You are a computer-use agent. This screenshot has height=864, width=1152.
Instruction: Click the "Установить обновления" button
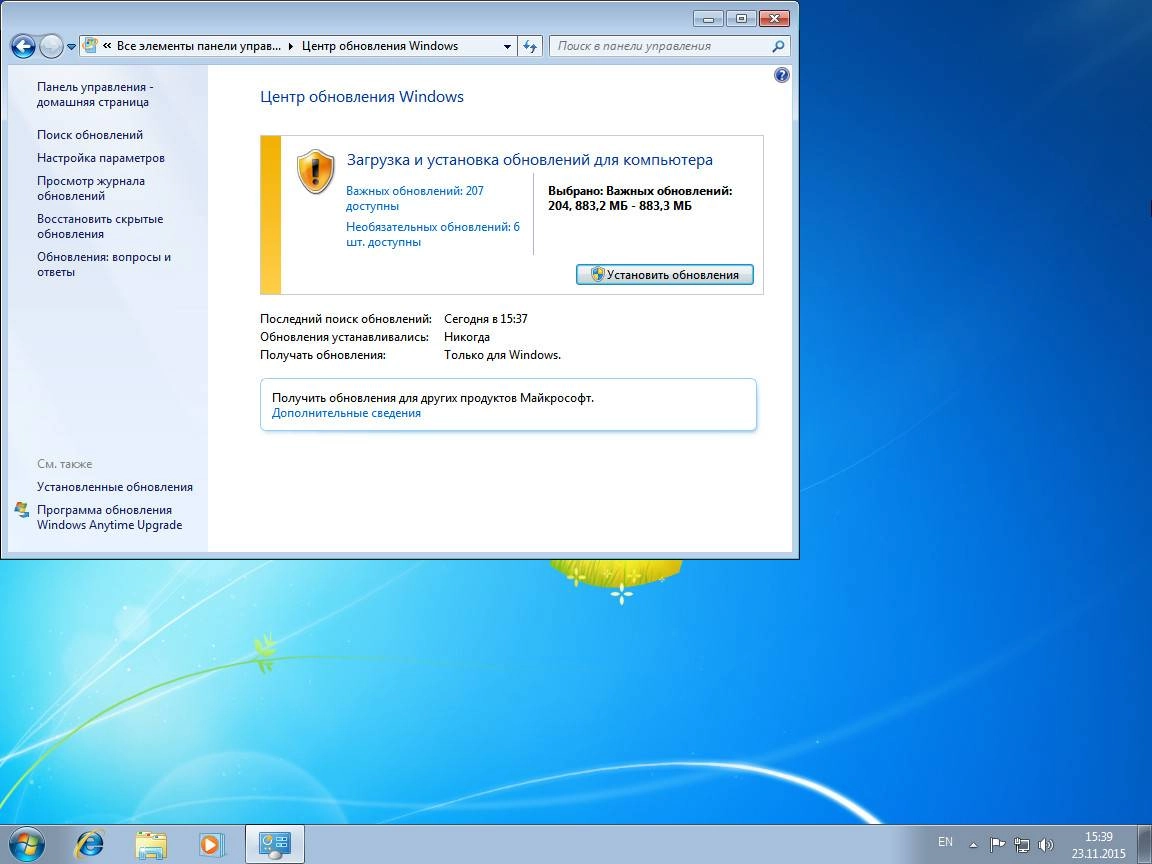coord(664,275)
